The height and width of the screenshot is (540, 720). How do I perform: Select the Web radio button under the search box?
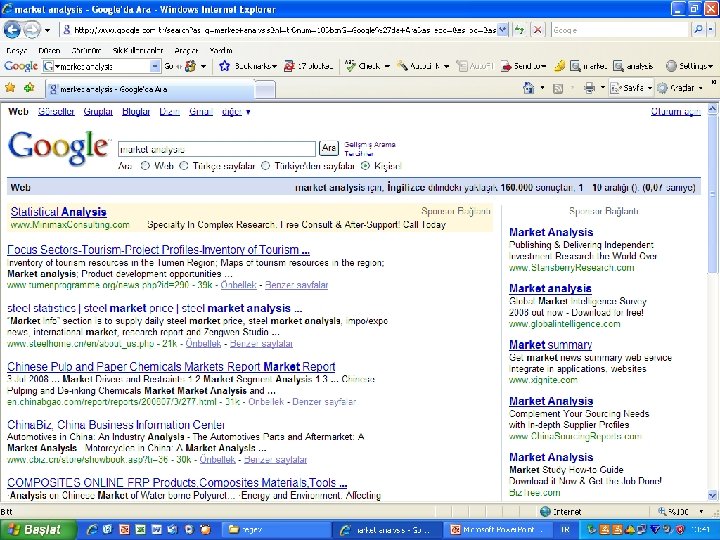pyautogui.click(x=145, y=166)
